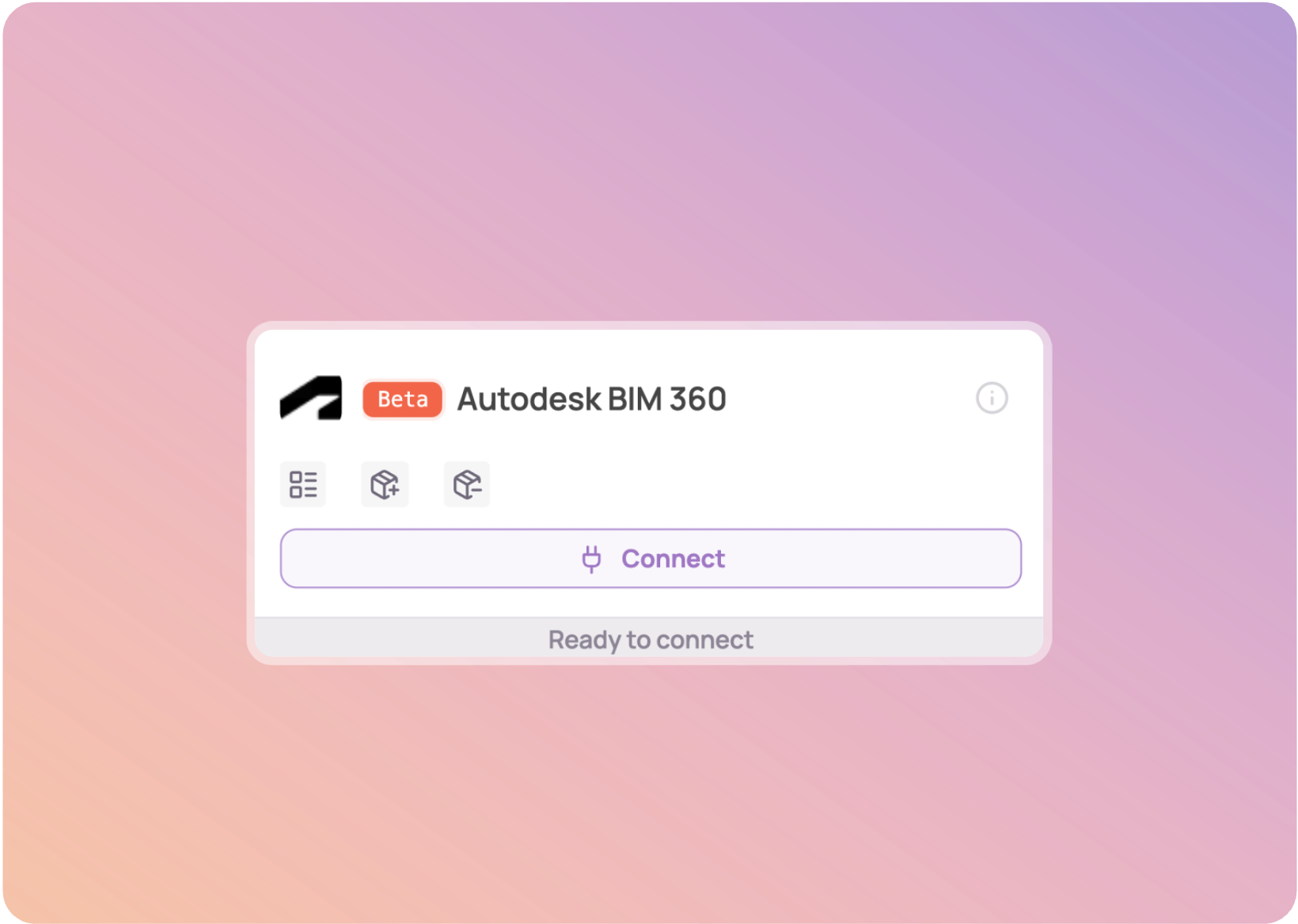
Task: Click the gray footer reading Ready to connect
Action: point(649,638)
